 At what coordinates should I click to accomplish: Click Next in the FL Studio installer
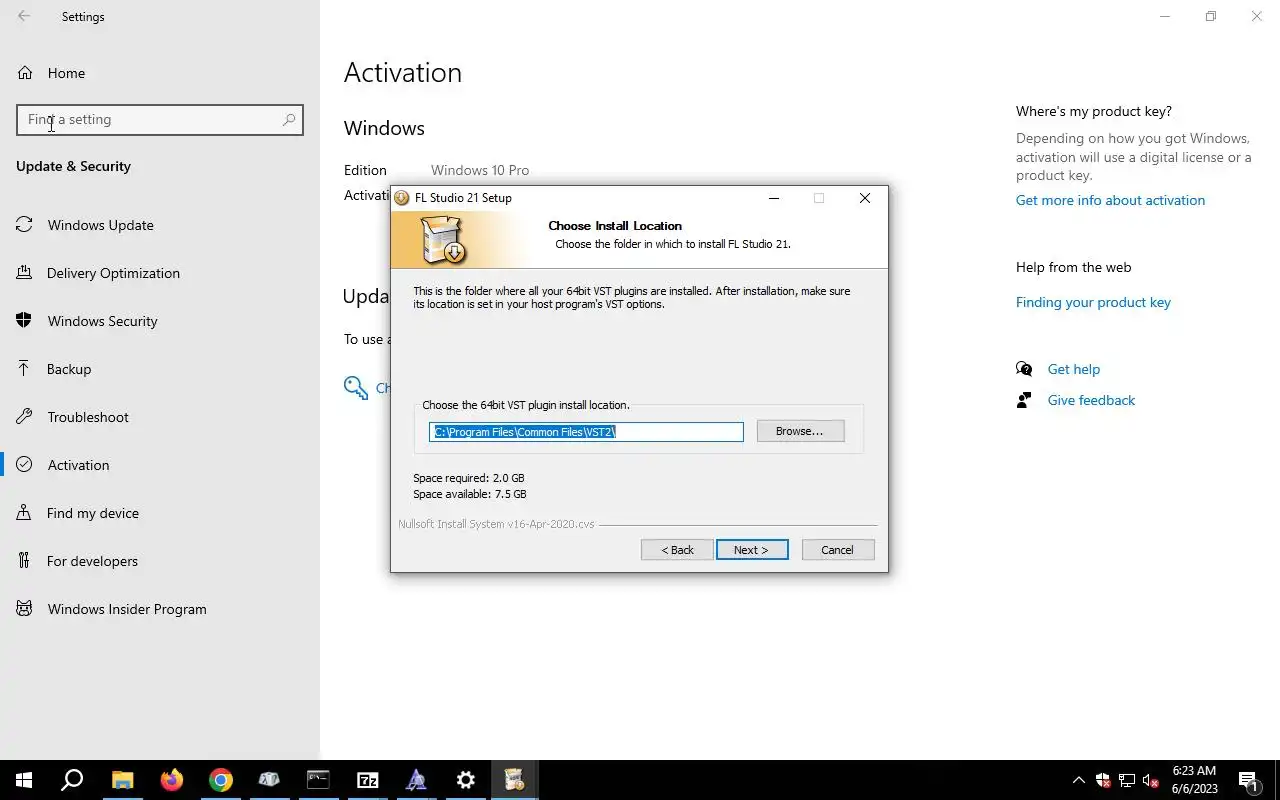point(752,550)
